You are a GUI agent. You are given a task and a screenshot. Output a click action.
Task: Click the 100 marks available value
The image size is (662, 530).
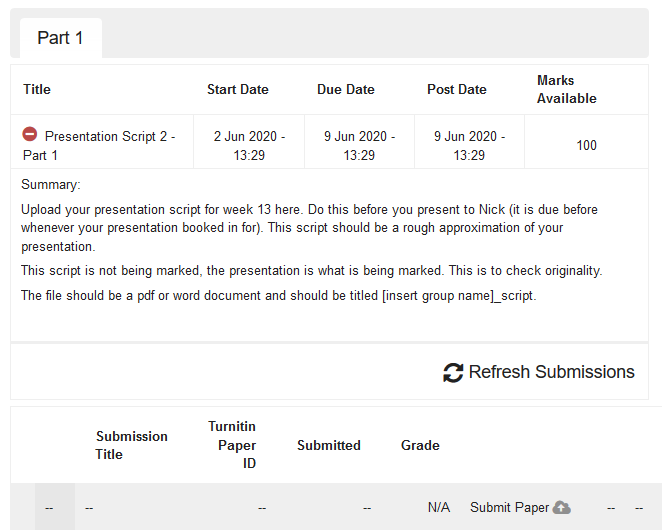pos(586,145)
